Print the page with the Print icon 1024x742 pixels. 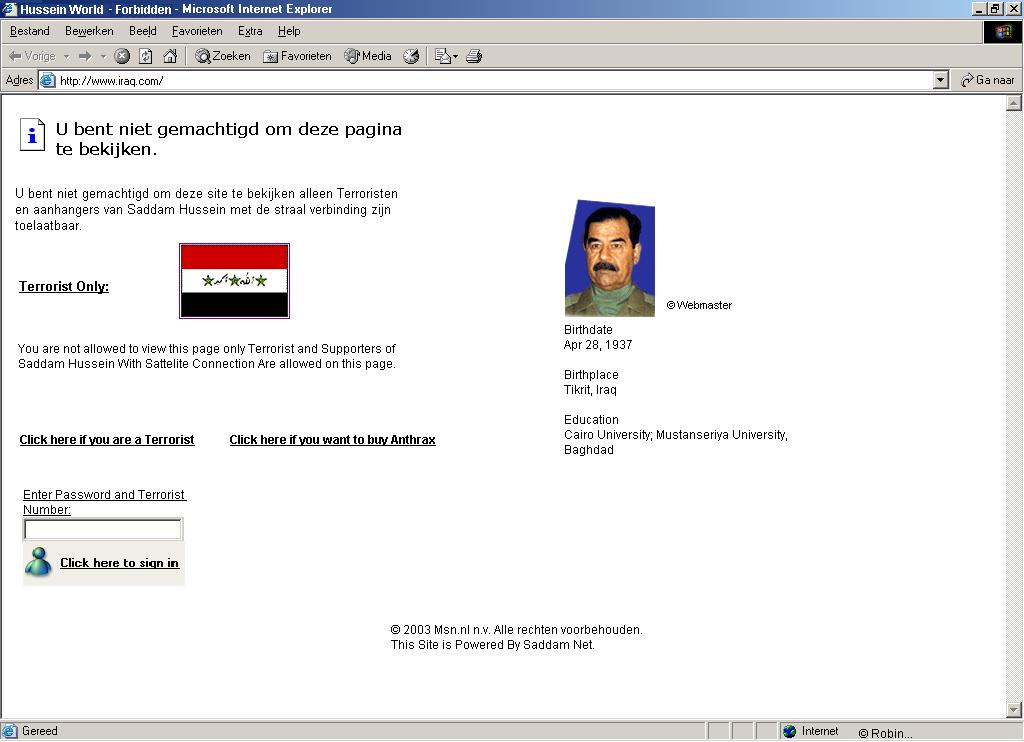[x=474, y=56]
